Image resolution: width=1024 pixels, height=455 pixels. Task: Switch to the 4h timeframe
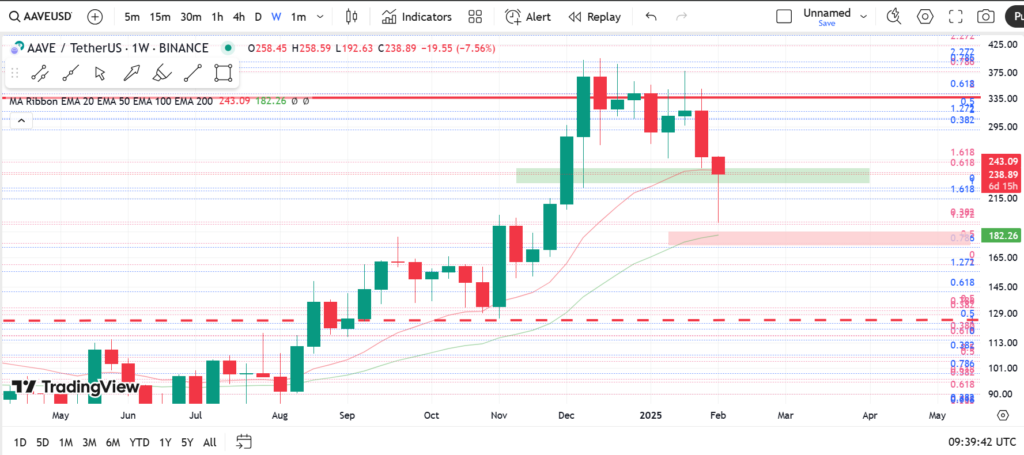tap(238, 17)
